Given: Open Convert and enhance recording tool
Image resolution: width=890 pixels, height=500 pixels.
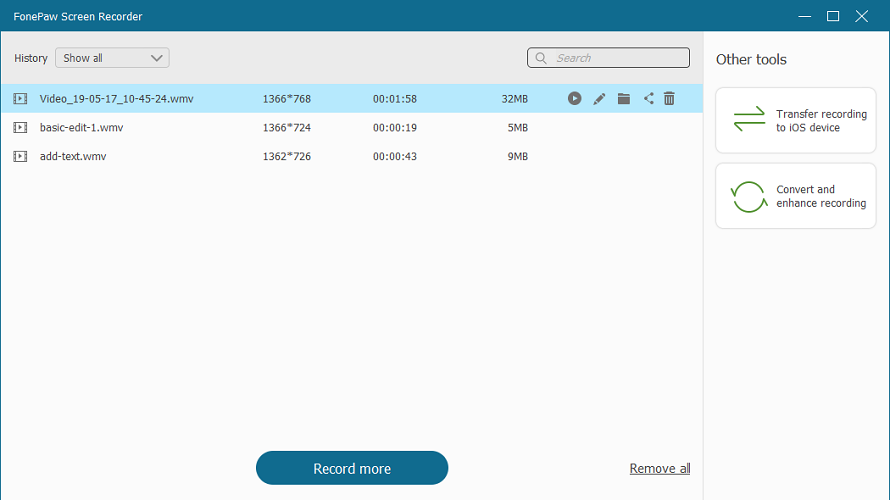Looking at the screenshot, I should [796, 196].
